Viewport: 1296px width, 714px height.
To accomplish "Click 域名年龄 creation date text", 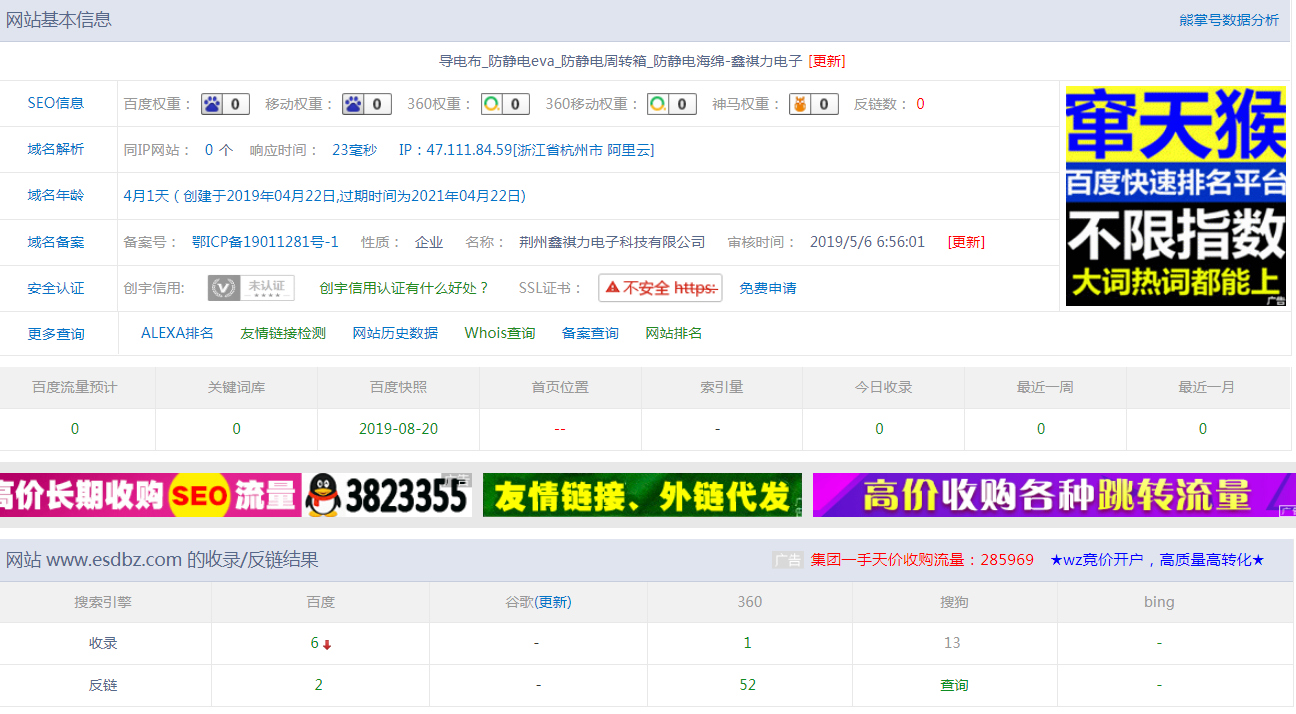I will [324, 196].
